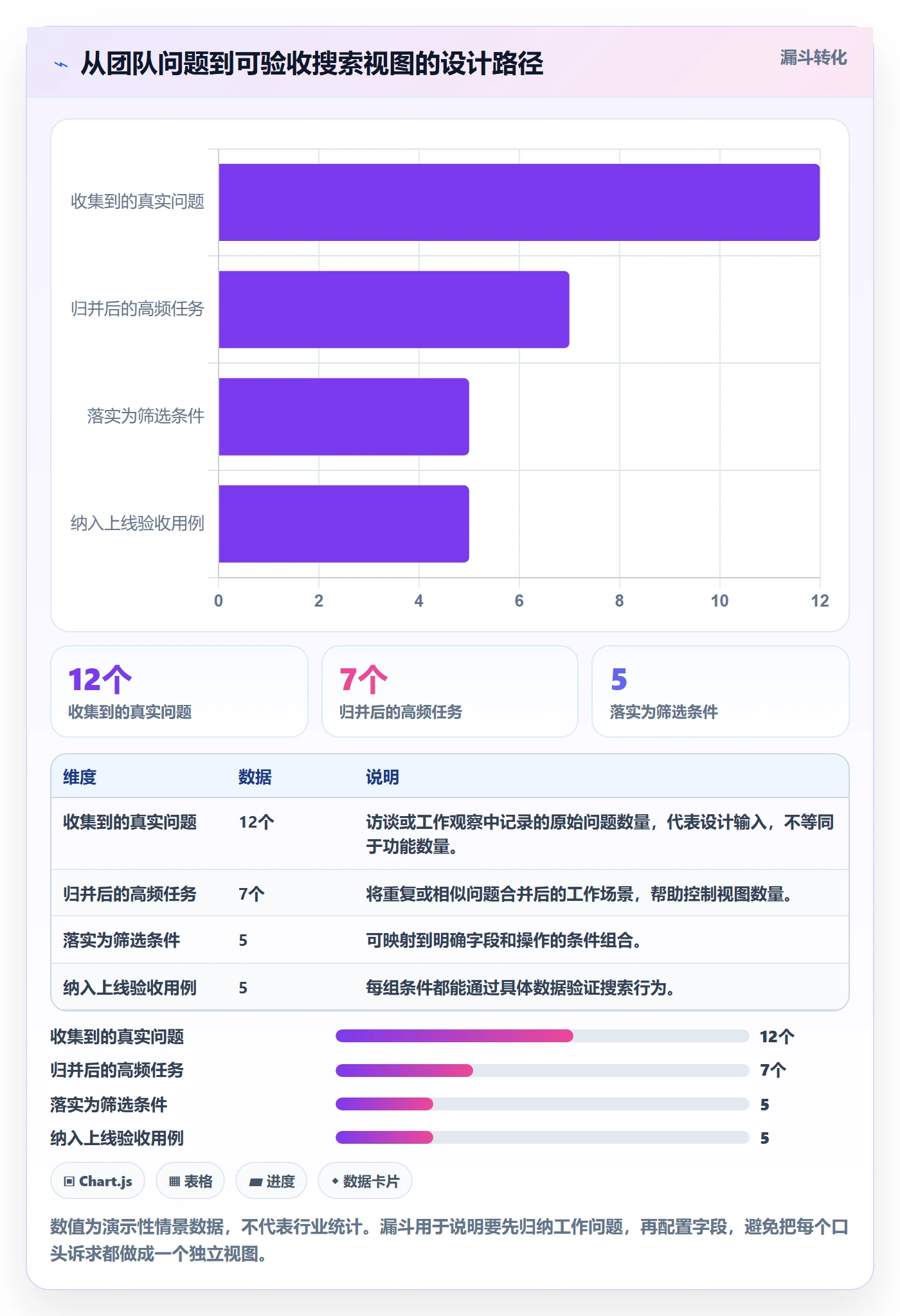Select the 进度 chip
Viewport: 900px width, 1316px height.
[x=271, y=1181]
